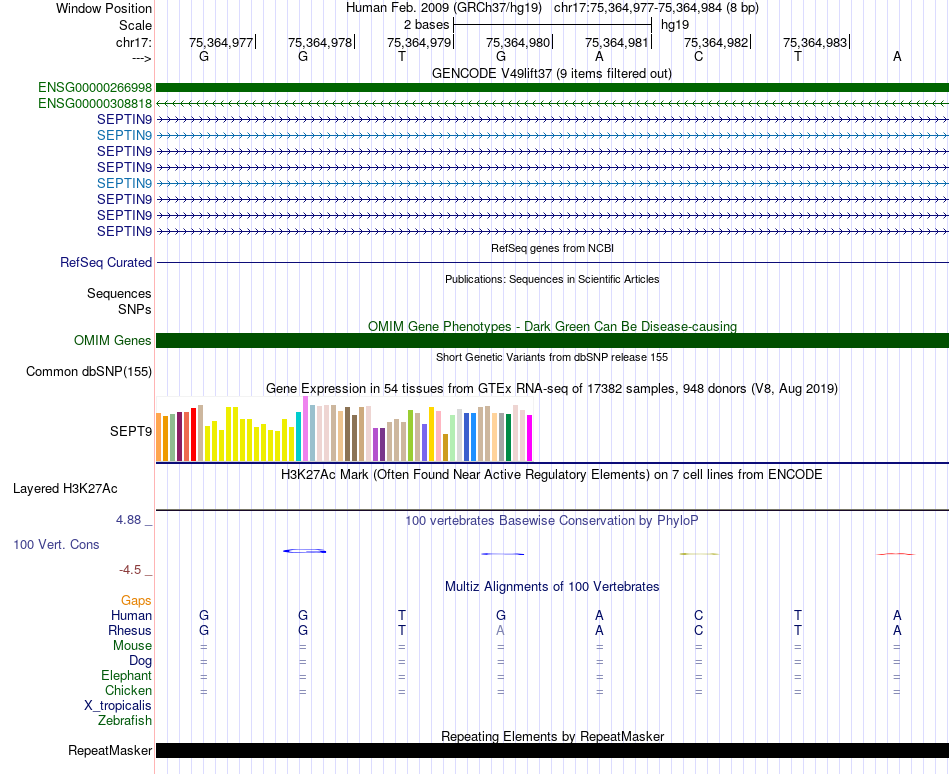Click the C base in the Human row
The width and height of the screenshot is (950, 774).
pyautogui.click(x=699, y=615)
